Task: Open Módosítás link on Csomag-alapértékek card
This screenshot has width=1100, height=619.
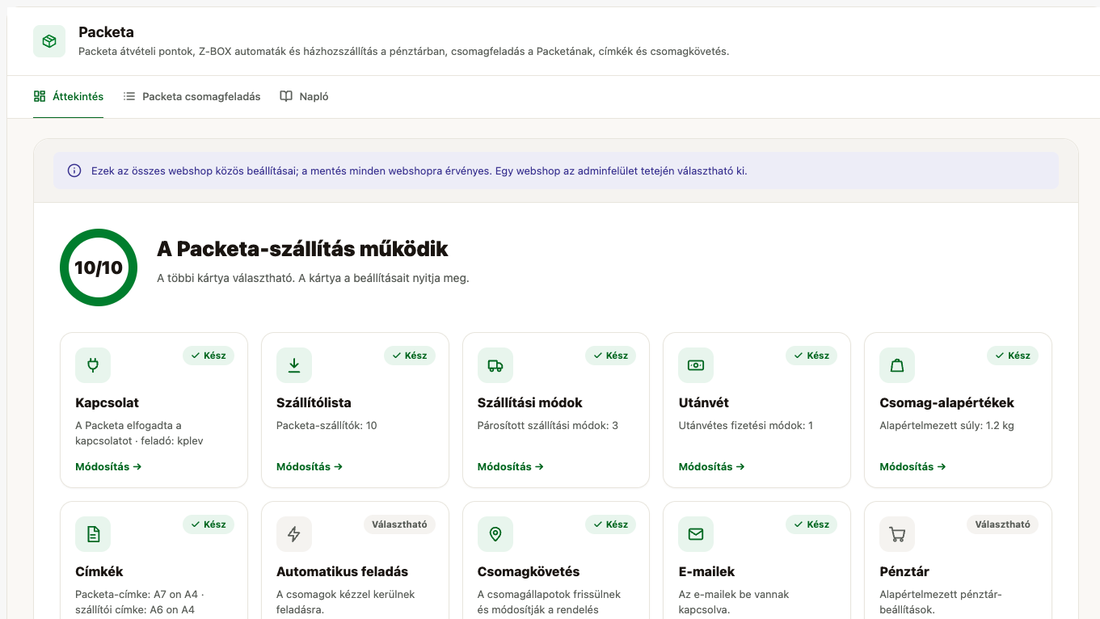Action: (x=913, y=466)
